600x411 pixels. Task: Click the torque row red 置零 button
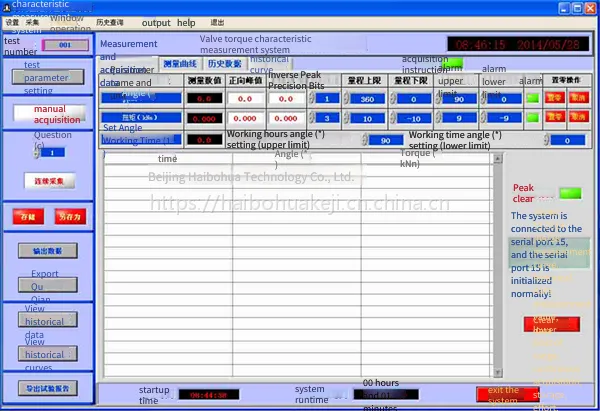coord(554,116)
